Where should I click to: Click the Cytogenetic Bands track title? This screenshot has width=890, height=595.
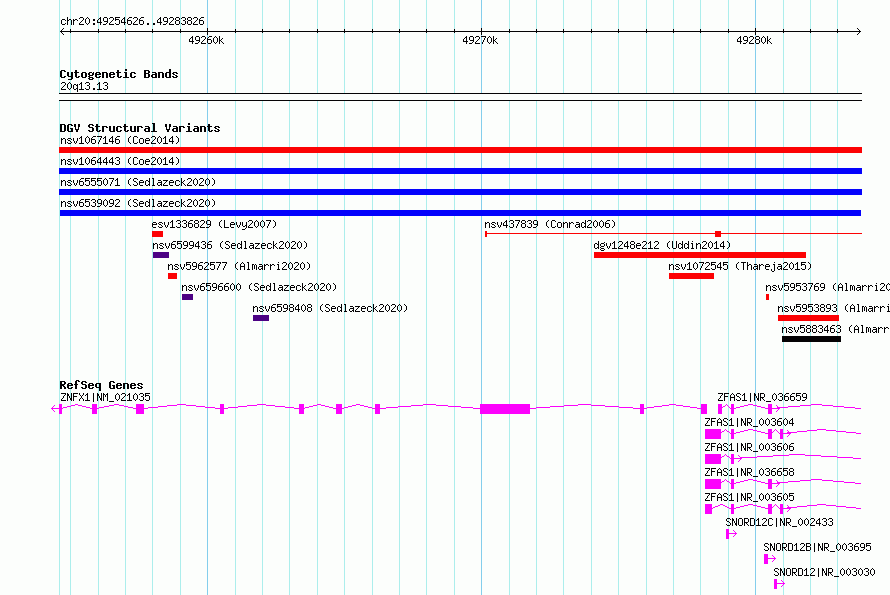coord(119,74)
